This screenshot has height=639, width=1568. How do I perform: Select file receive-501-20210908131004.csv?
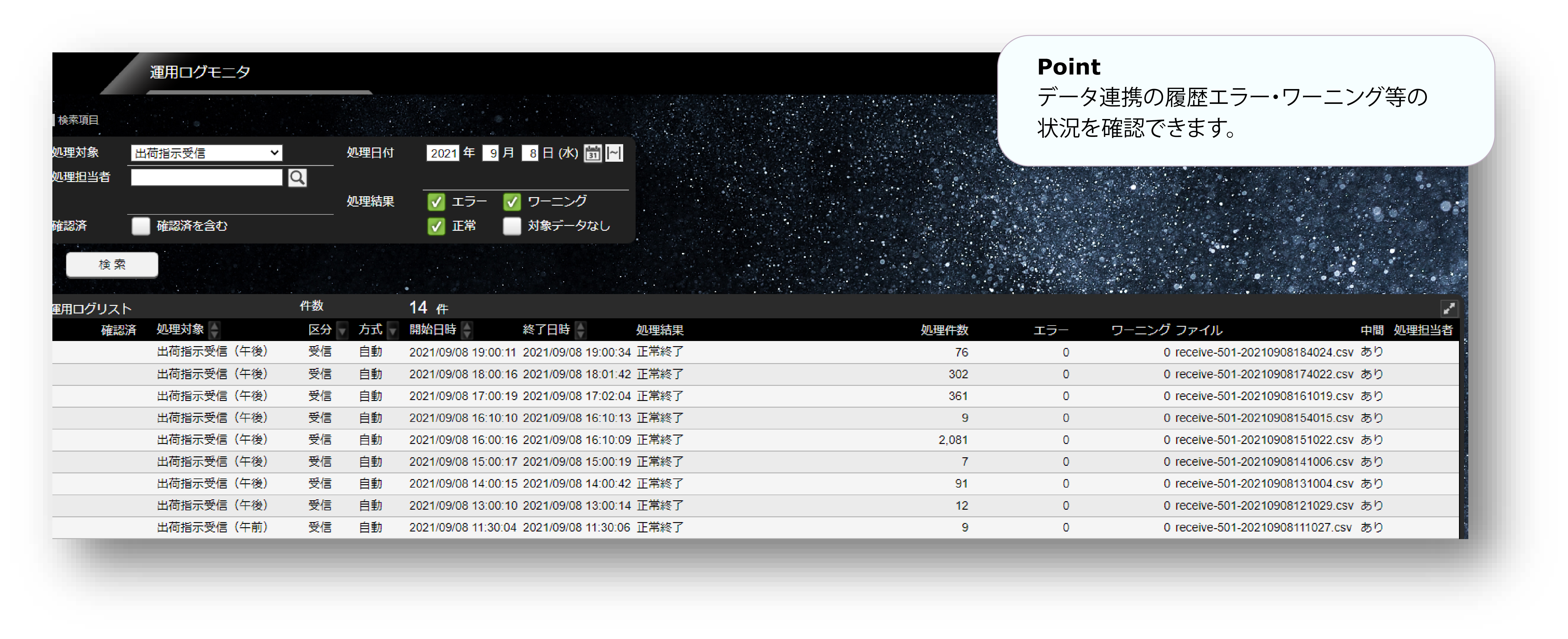pyautogui.click(x=1264, y=484)
